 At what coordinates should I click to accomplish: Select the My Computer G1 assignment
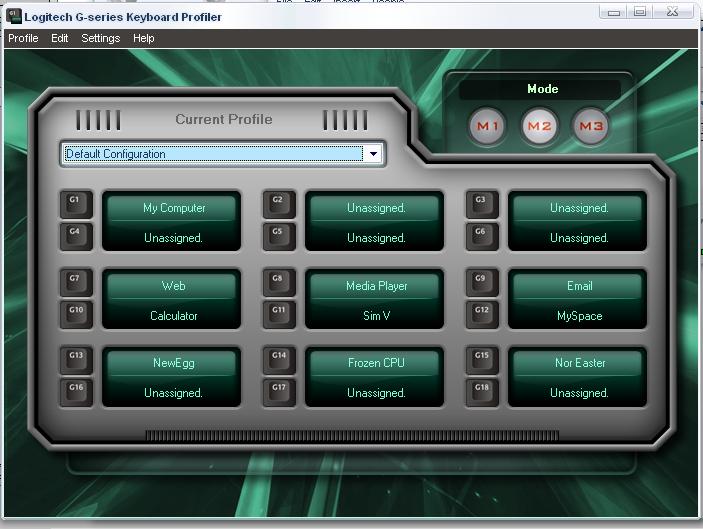(x=173, y=208)
